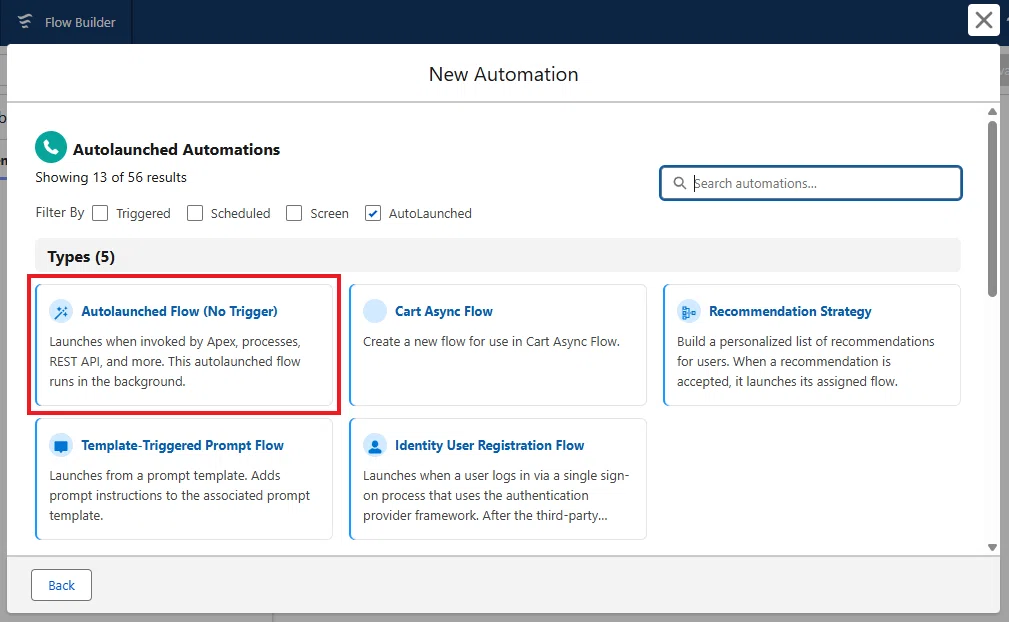Click the Flow Builder title text
Image resolution: width=1009 pixels, height=622 pixels.
point(80,23)
